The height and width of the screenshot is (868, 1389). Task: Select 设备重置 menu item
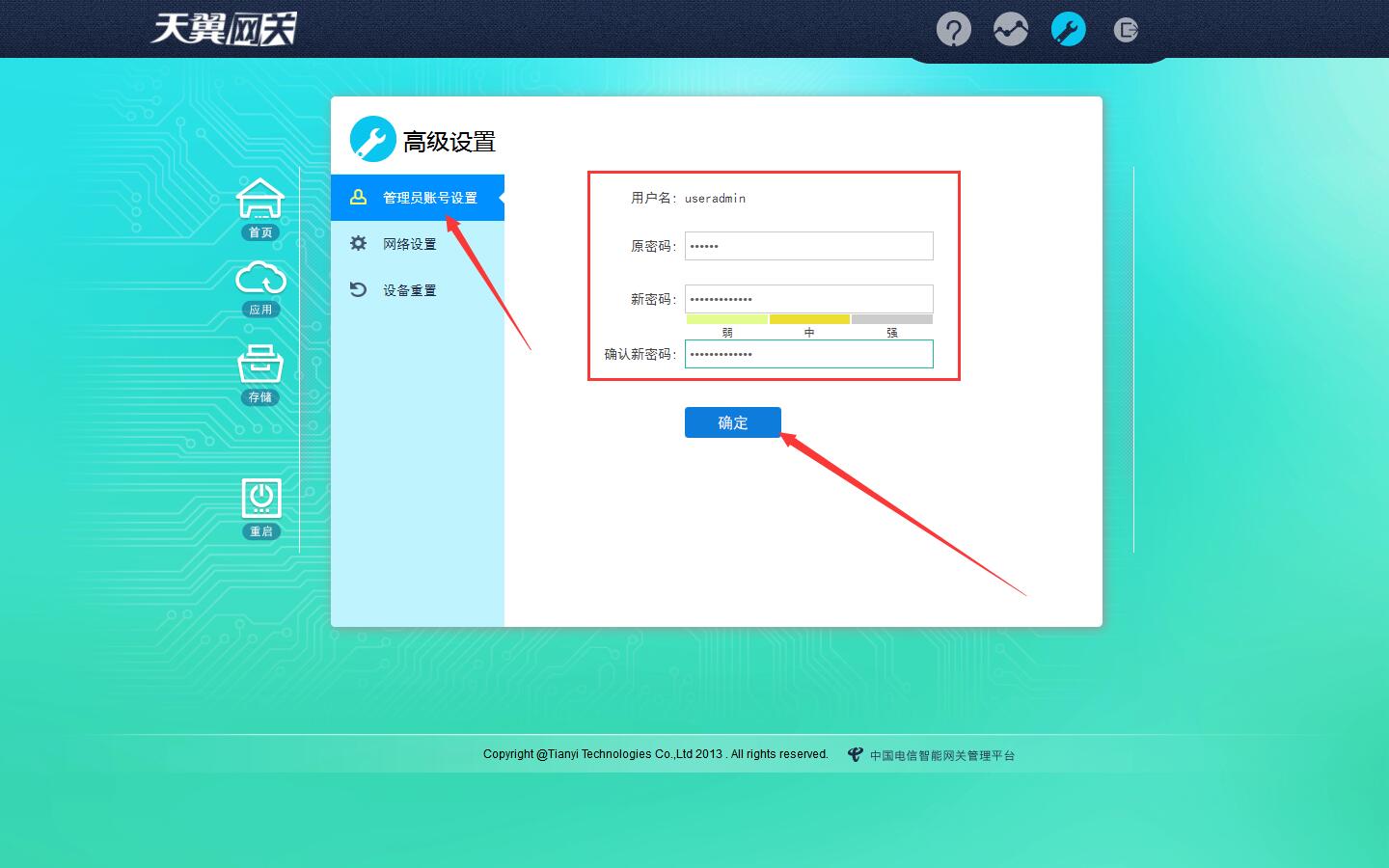(418, 290)
